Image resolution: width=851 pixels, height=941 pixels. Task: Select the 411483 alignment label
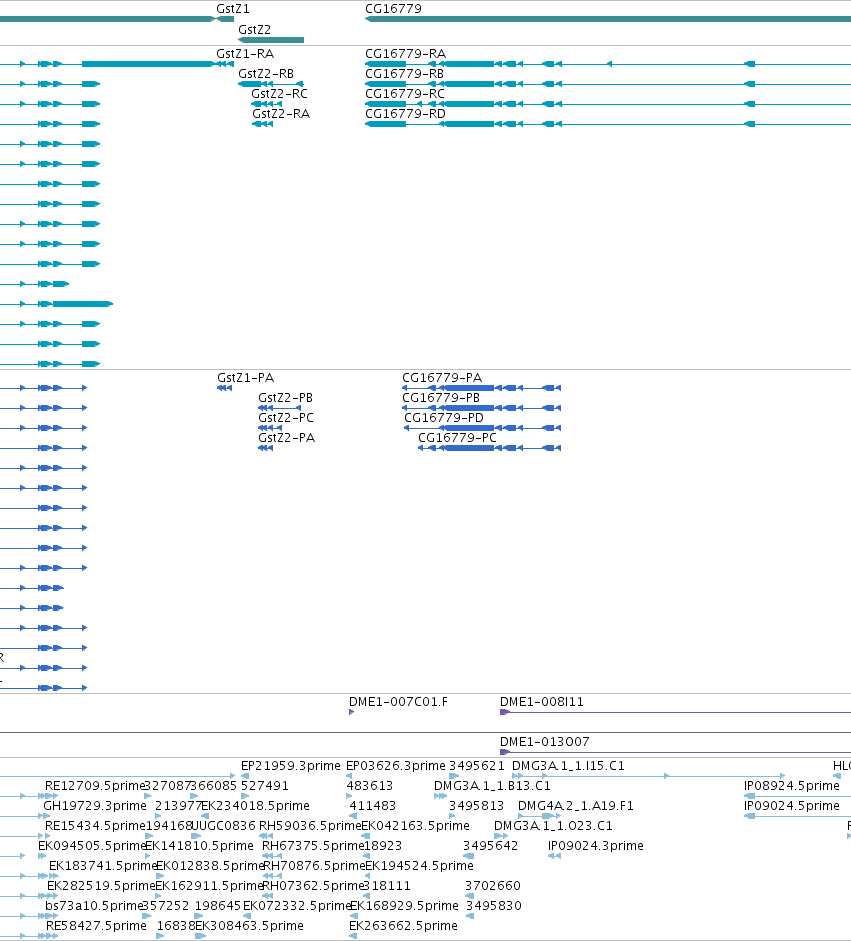pyautogui.click(x=373, y=806)
